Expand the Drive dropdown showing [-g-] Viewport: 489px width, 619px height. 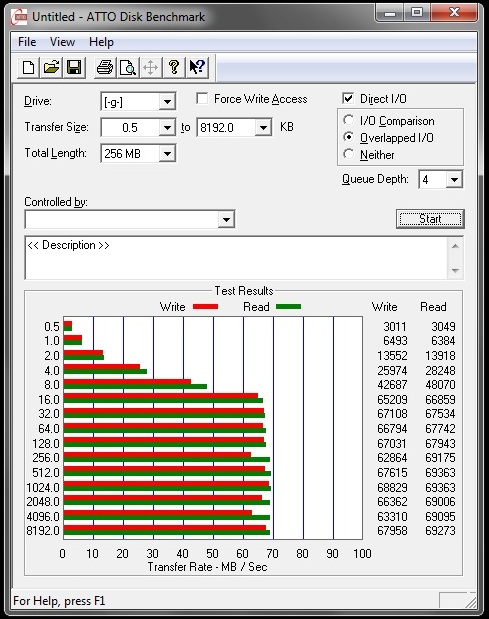167,102
